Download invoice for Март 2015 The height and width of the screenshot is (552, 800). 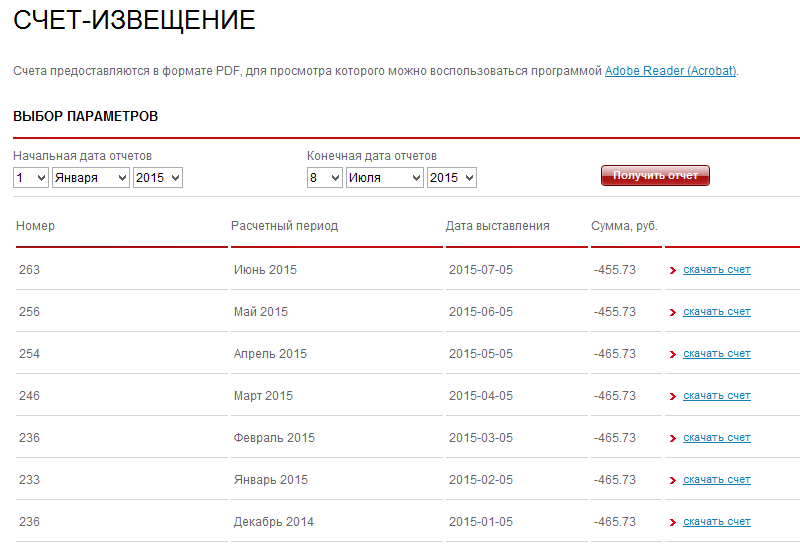[716, 396]
